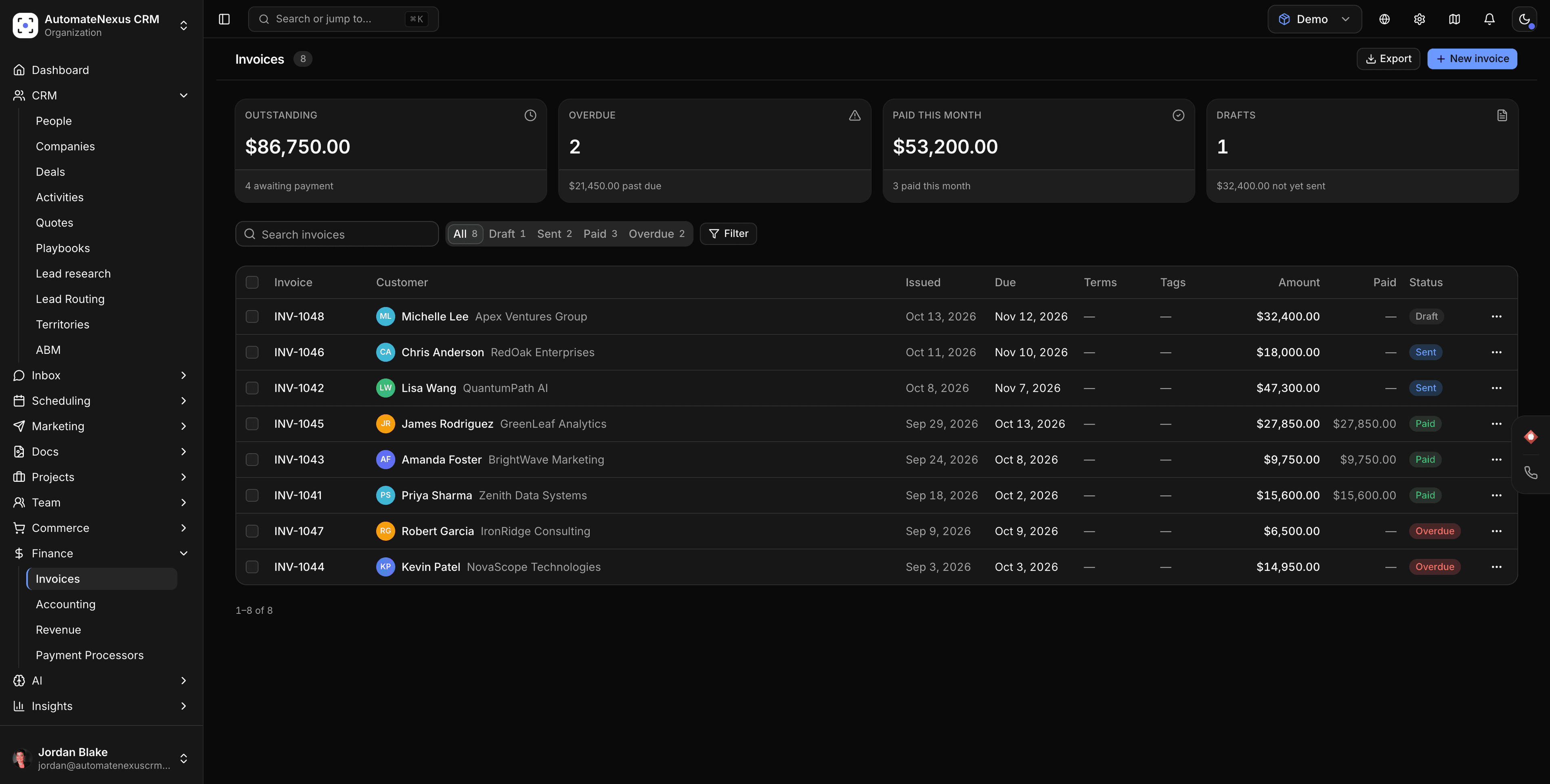Check the INV-1041 row checkbox
Viewport: 1550px width, 784px height.
251,496
